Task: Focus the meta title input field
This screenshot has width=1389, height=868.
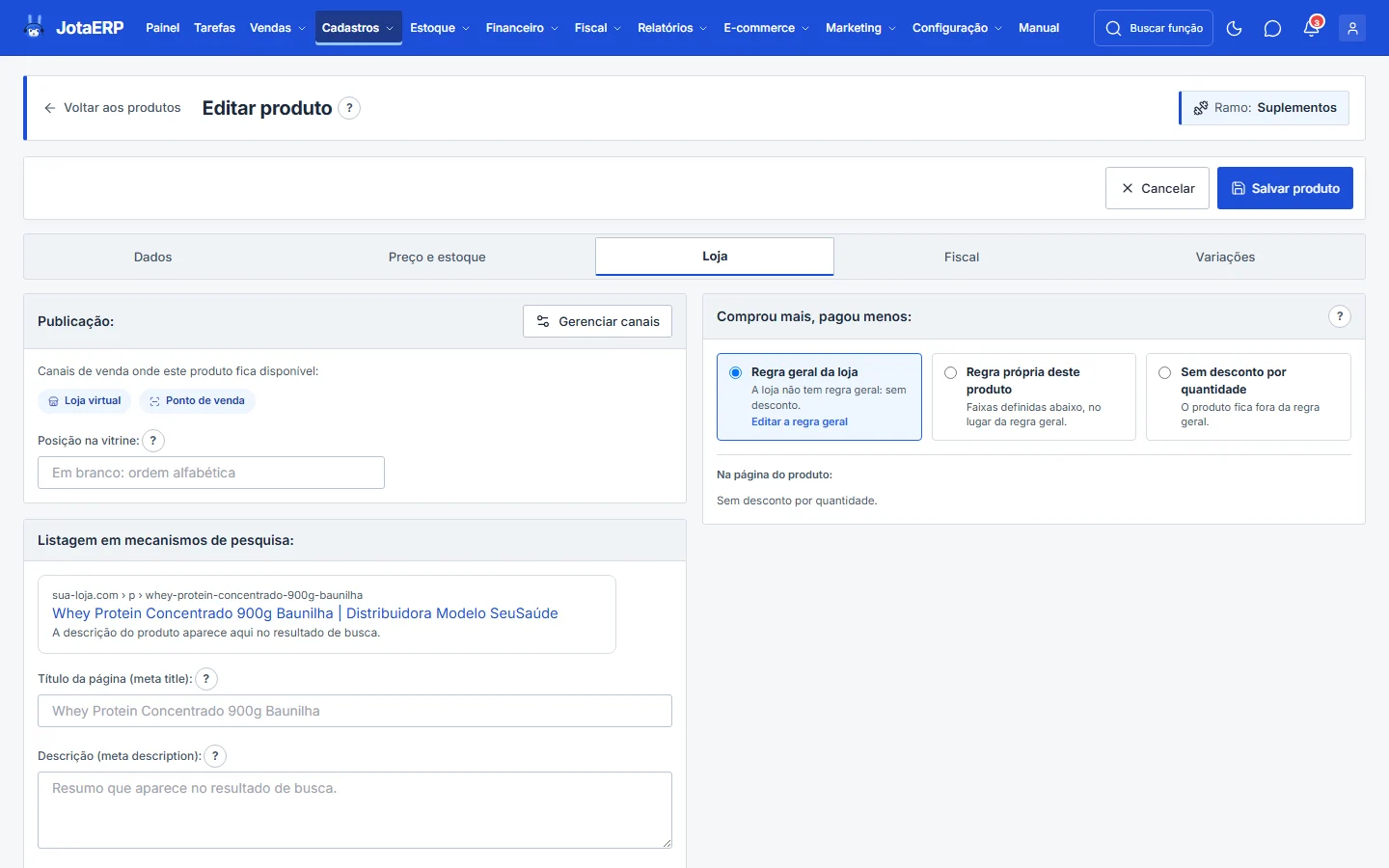Action: click(355, 711)
